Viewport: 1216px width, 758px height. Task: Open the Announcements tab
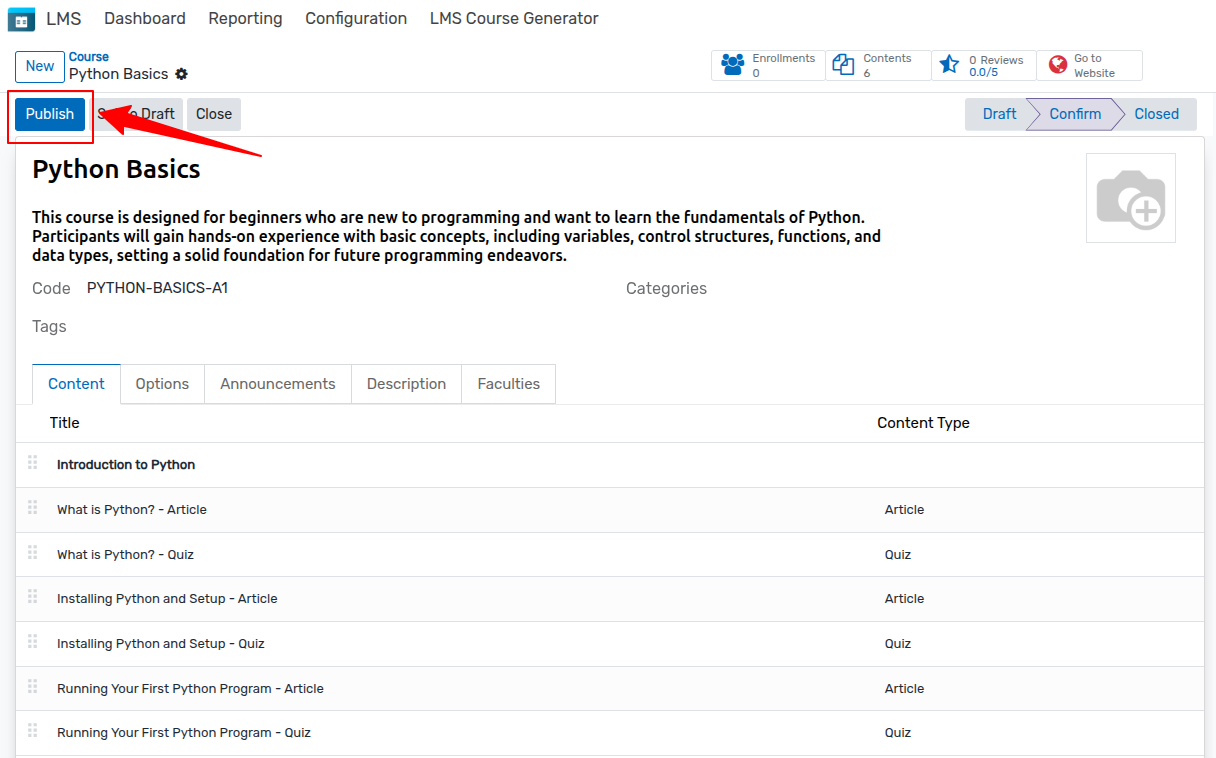(x=278, y=384)
